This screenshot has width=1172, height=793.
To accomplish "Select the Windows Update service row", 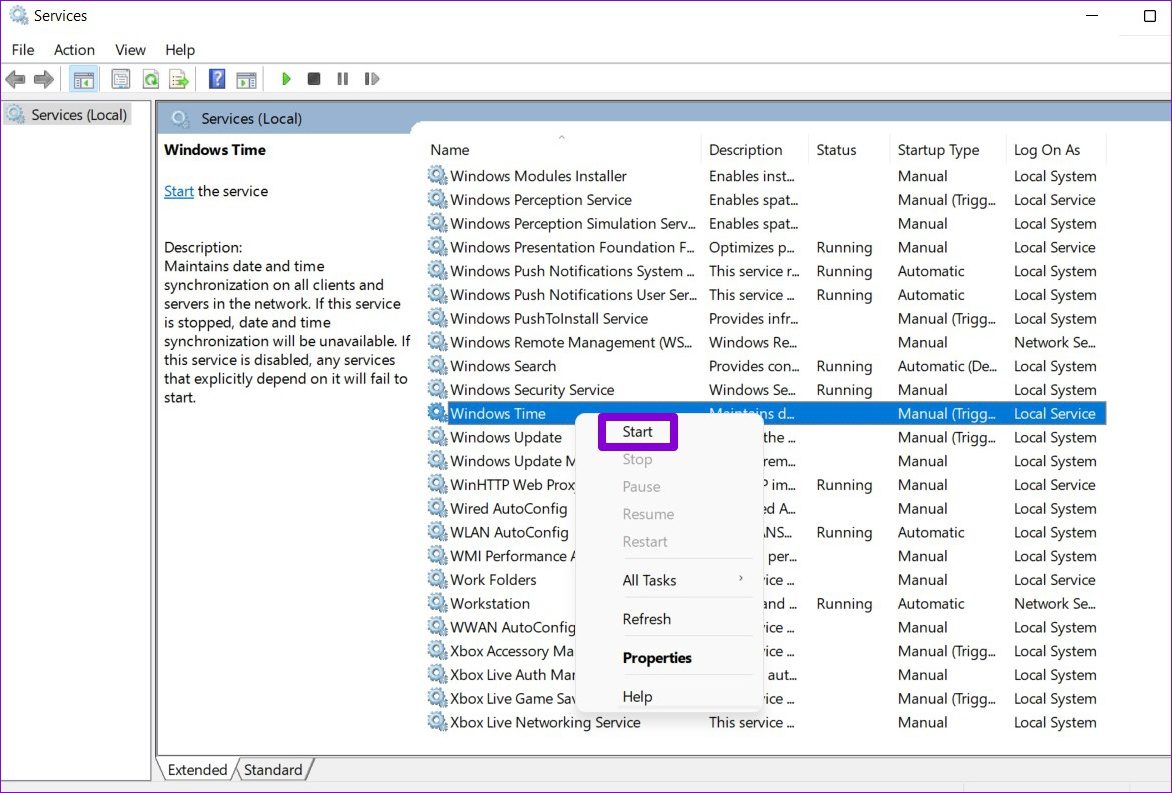I will (x=505, y=437).
